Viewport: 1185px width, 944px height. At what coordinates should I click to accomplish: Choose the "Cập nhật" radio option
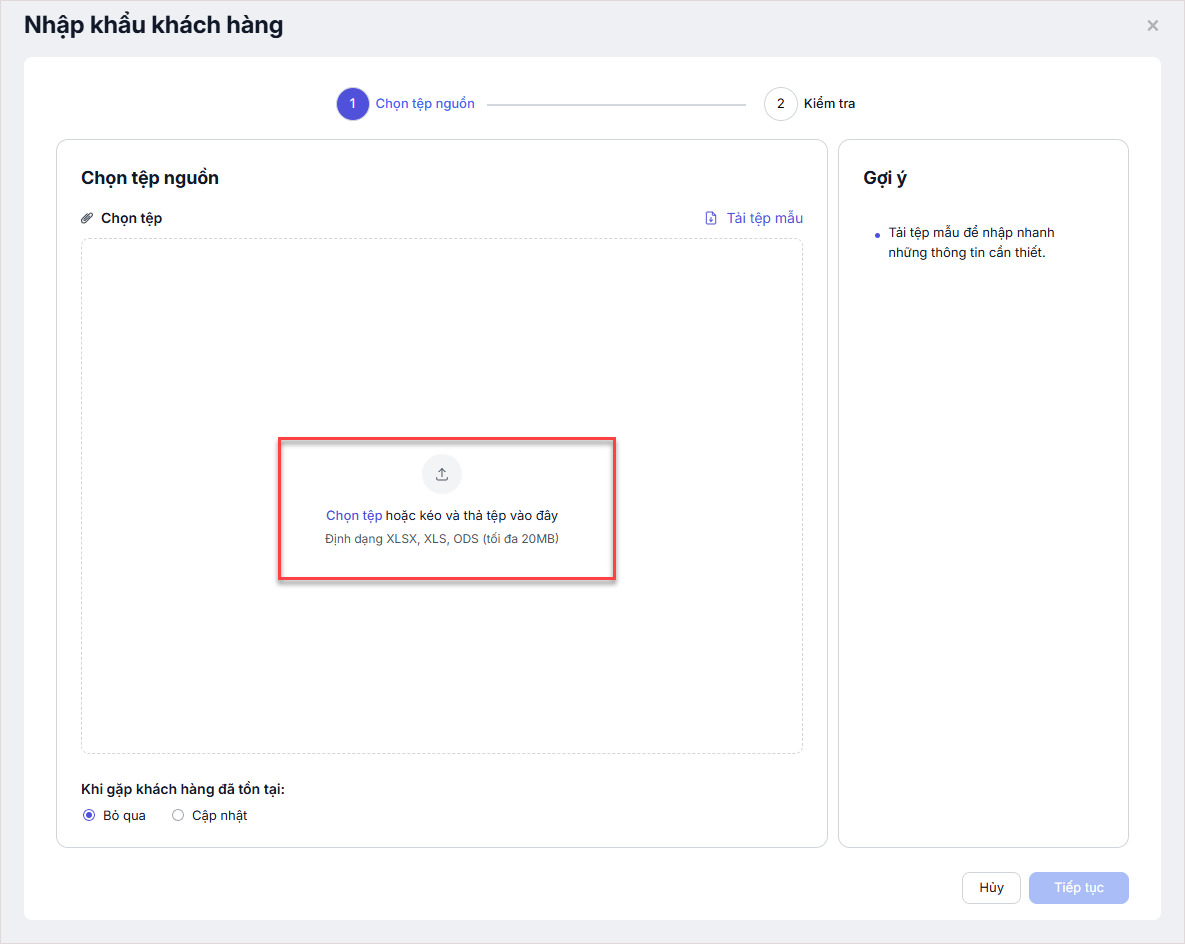point(178,815)
